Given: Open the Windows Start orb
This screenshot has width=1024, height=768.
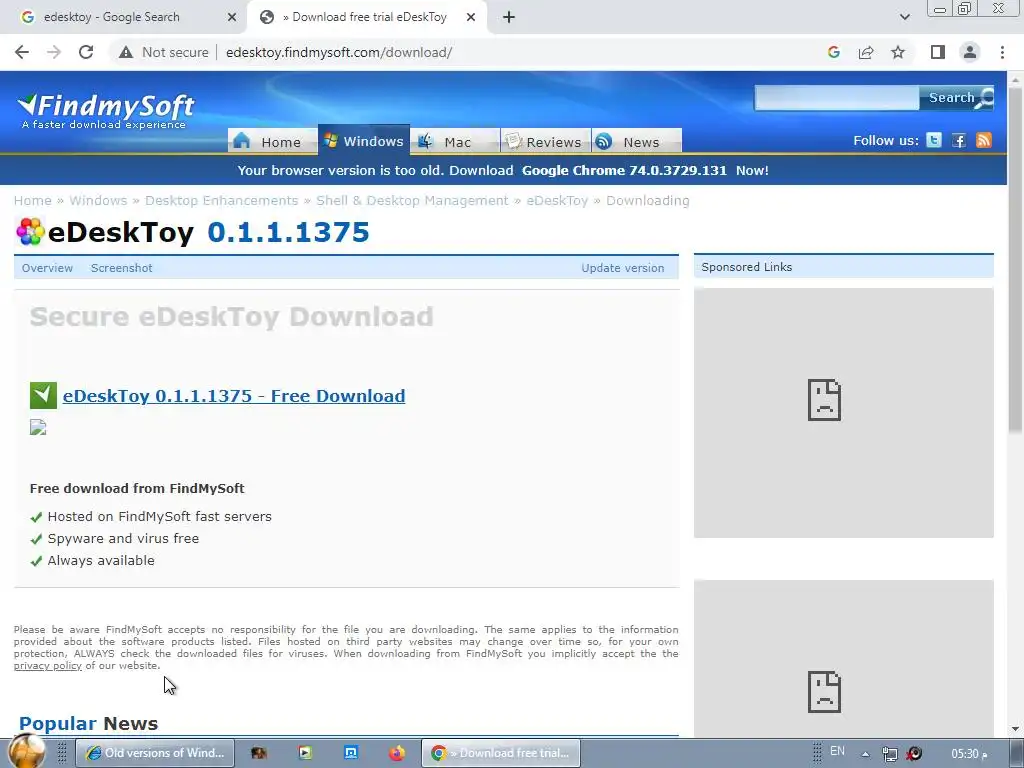Looking at the screenshot, I should point(27,751).
